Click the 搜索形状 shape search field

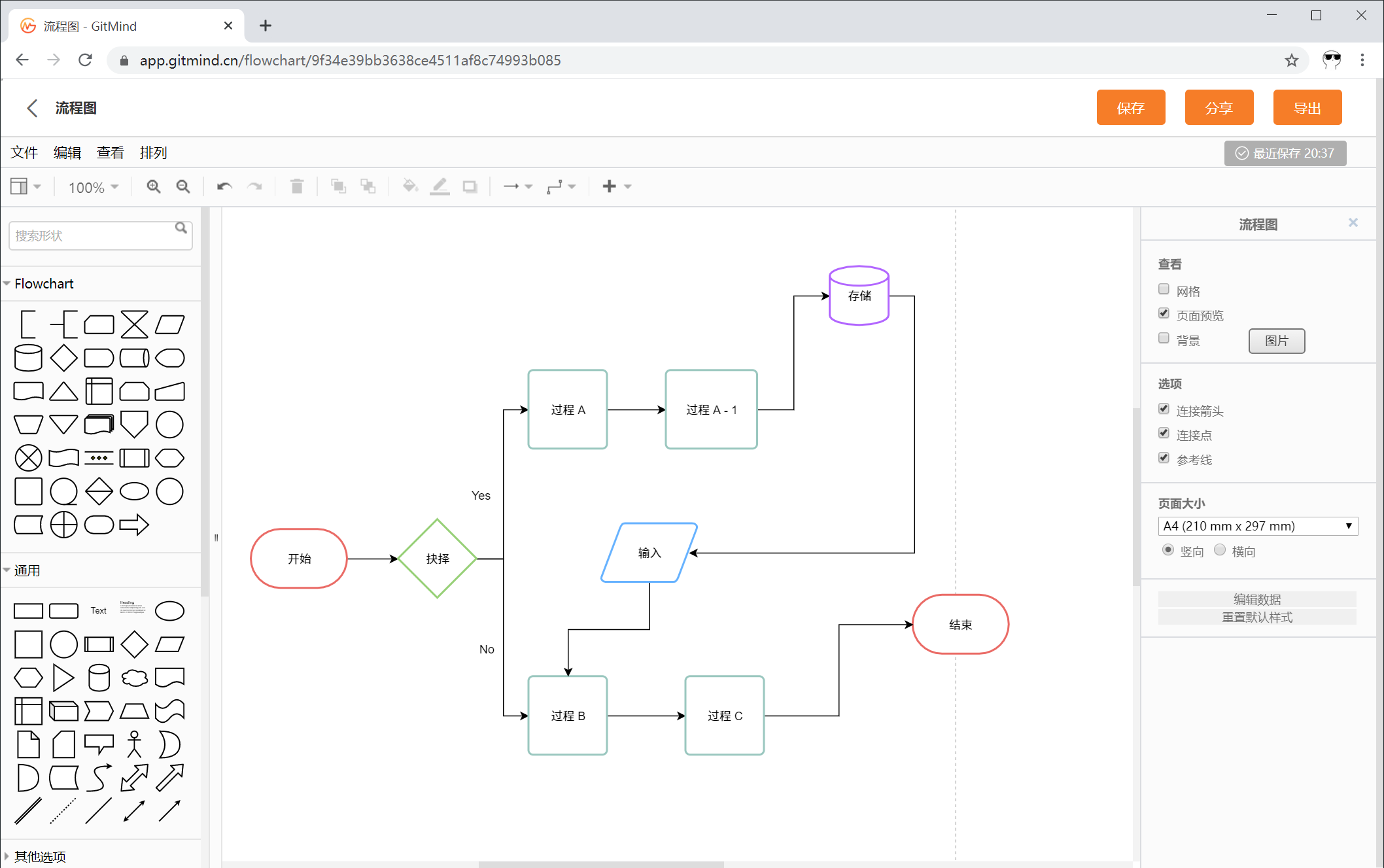[x=92, y=235]
